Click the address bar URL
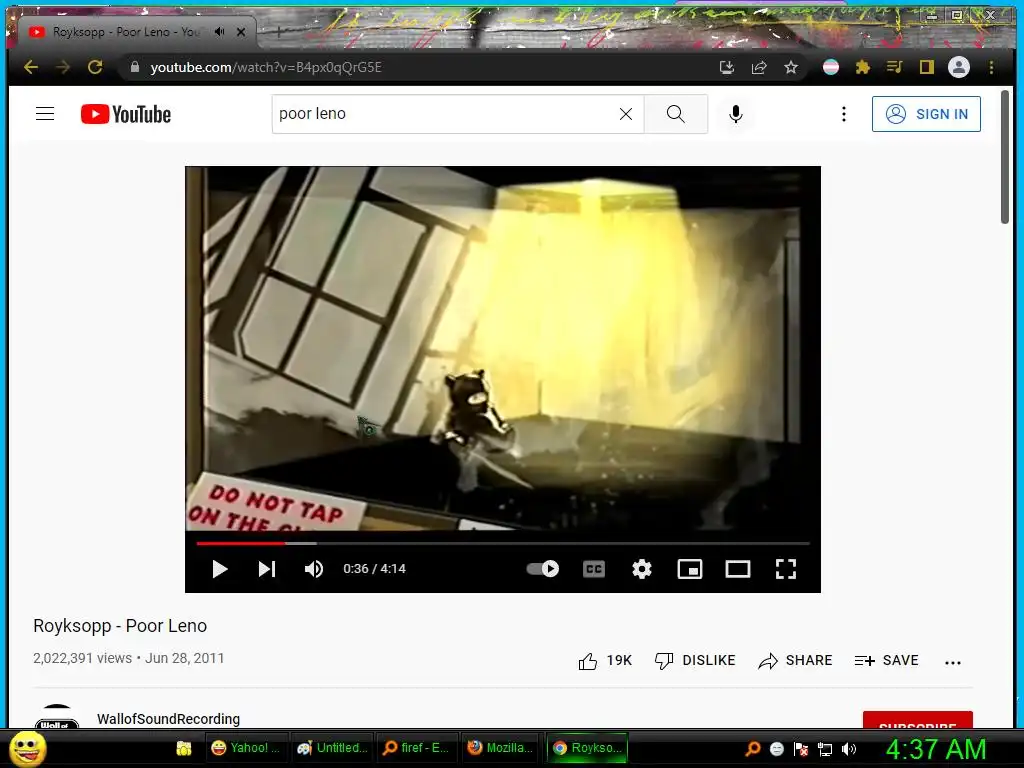The height and width of the screenshot is (768, 1024). click(x=266, y=67)
